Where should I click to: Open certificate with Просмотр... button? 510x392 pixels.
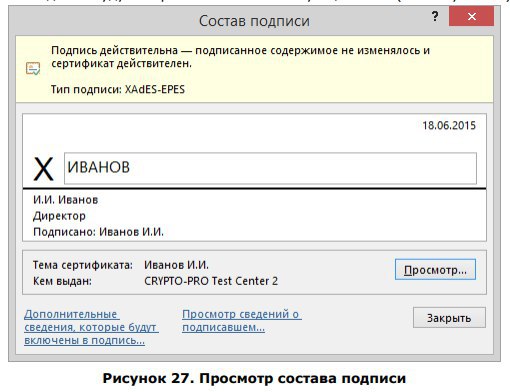[435, 269]
